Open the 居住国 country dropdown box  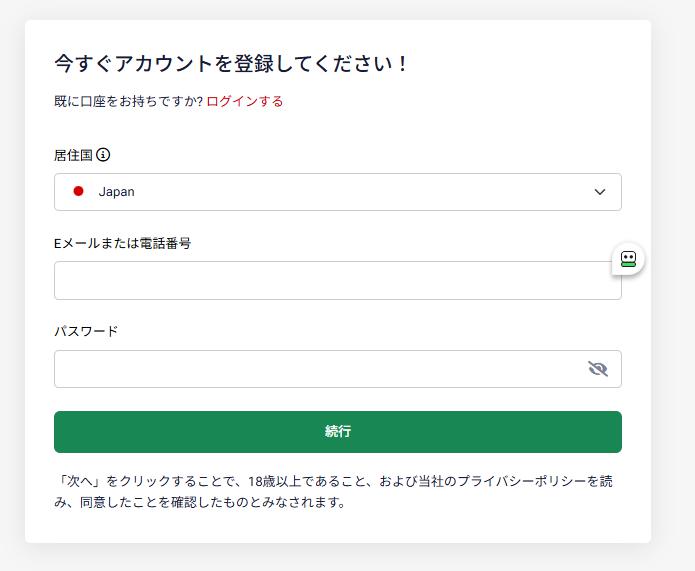pyautogui.click(x=337, y=192)
